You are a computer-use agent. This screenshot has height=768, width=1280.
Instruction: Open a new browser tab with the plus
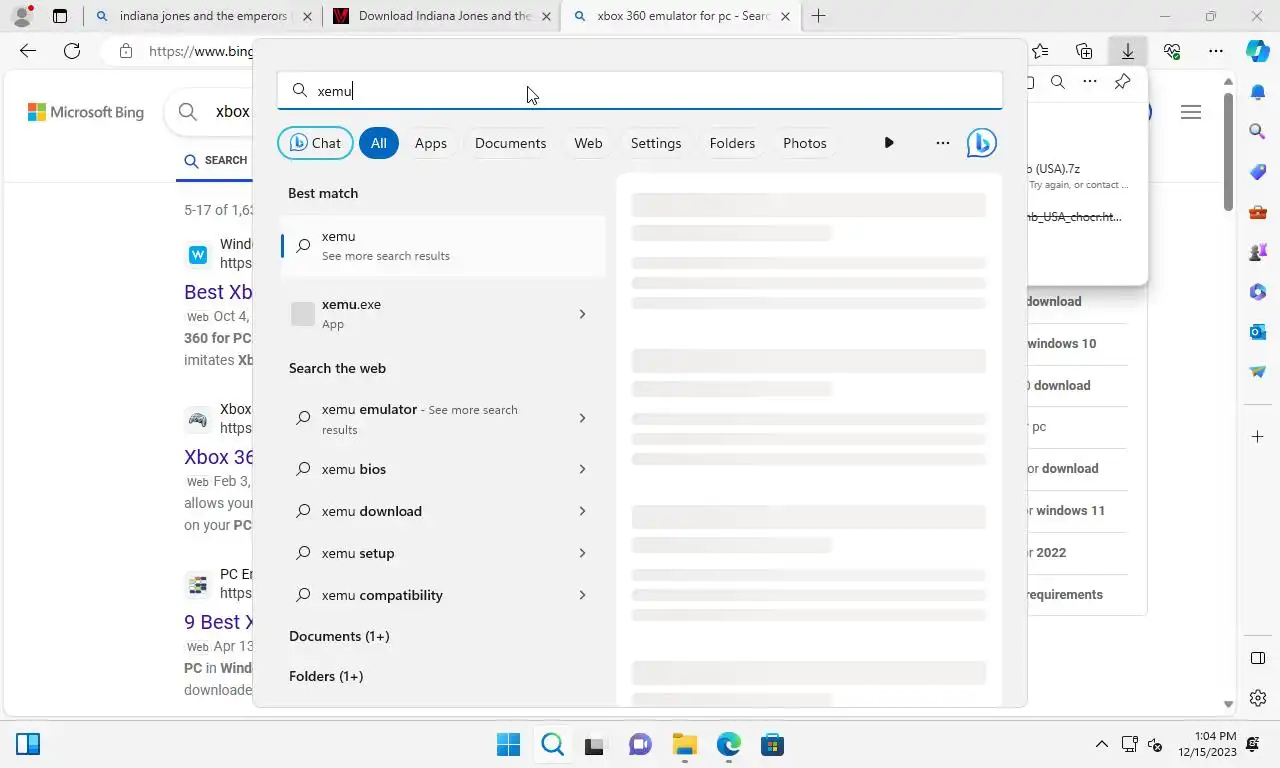(x=818, y=16)
